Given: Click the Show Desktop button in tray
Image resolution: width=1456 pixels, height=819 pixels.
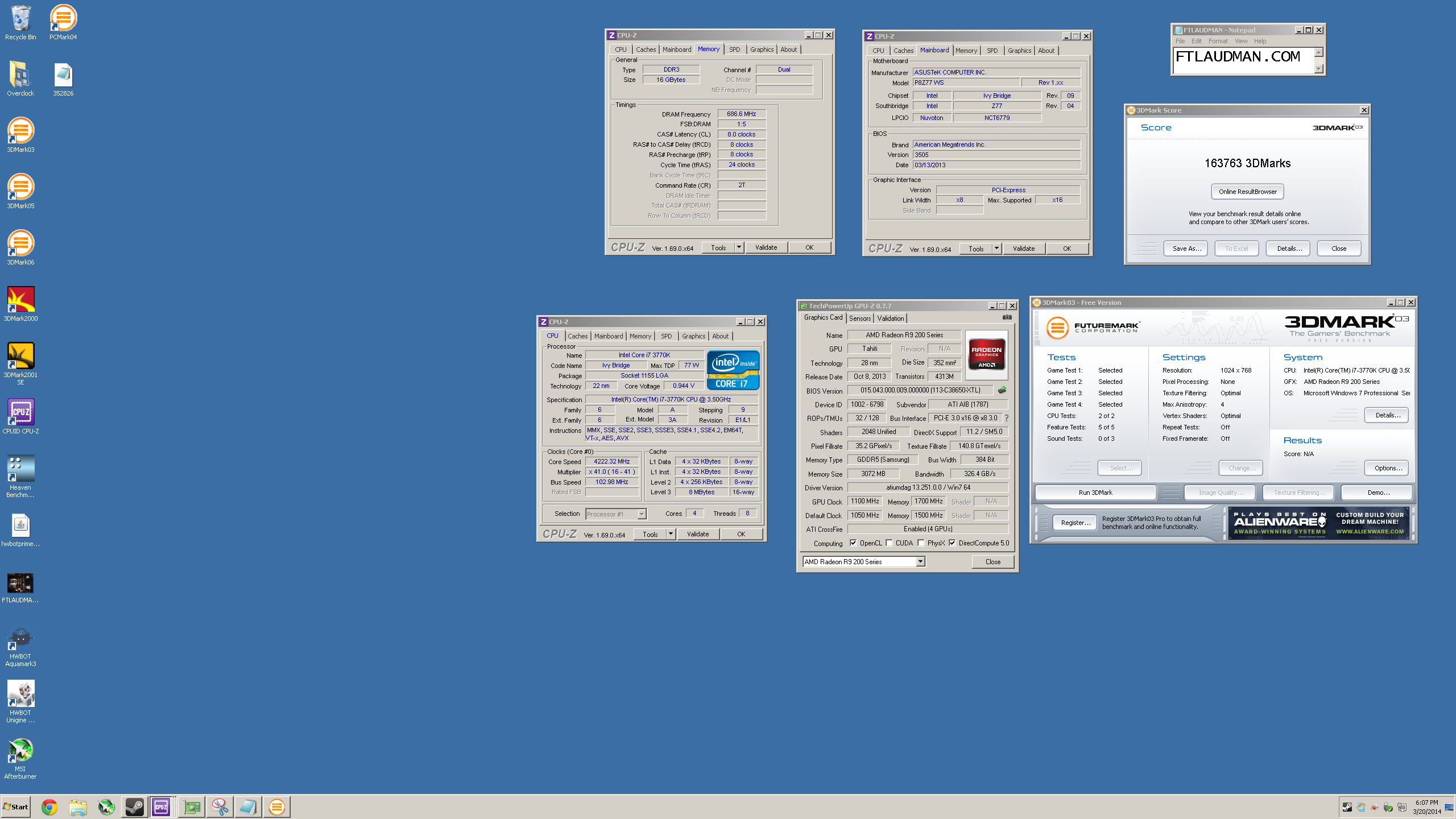Looking at the screenshot, I should 1449,807.
